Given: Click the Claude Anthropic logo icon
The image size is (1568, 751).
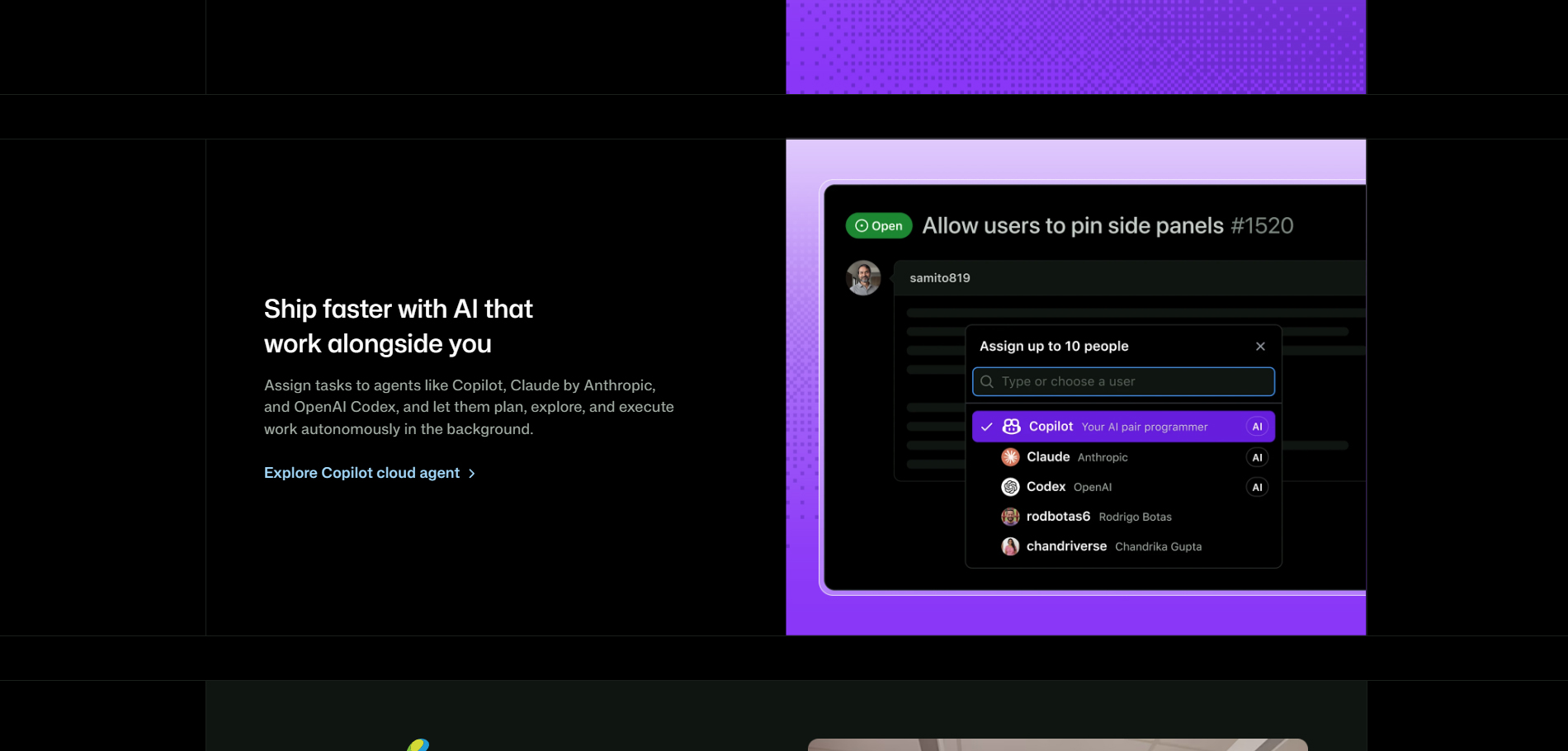Looking at the screenshot, I should point(1010,457).
